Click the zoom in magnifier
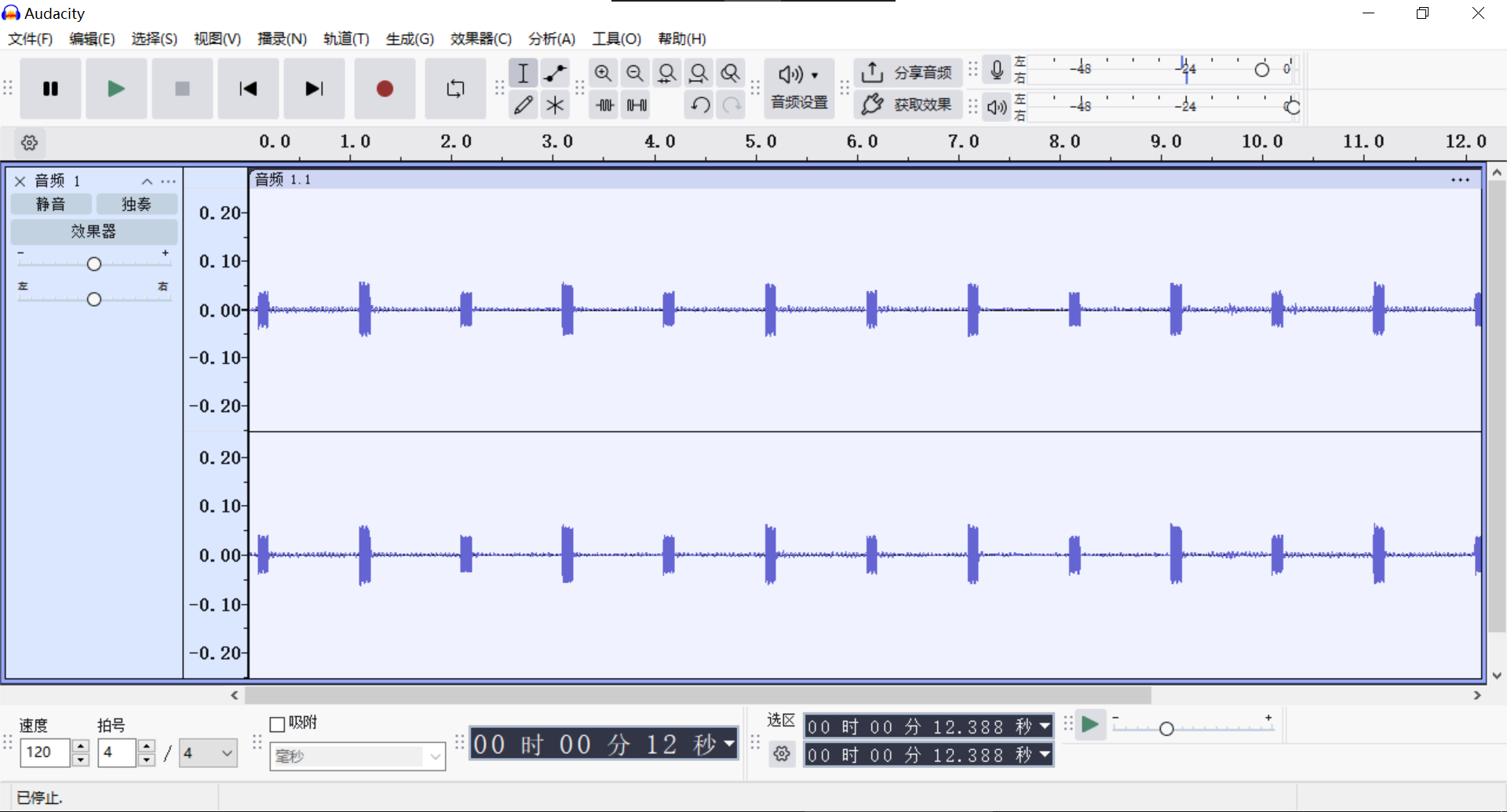The height and width of the screenshot is (812, 1507). pos(603,73)
